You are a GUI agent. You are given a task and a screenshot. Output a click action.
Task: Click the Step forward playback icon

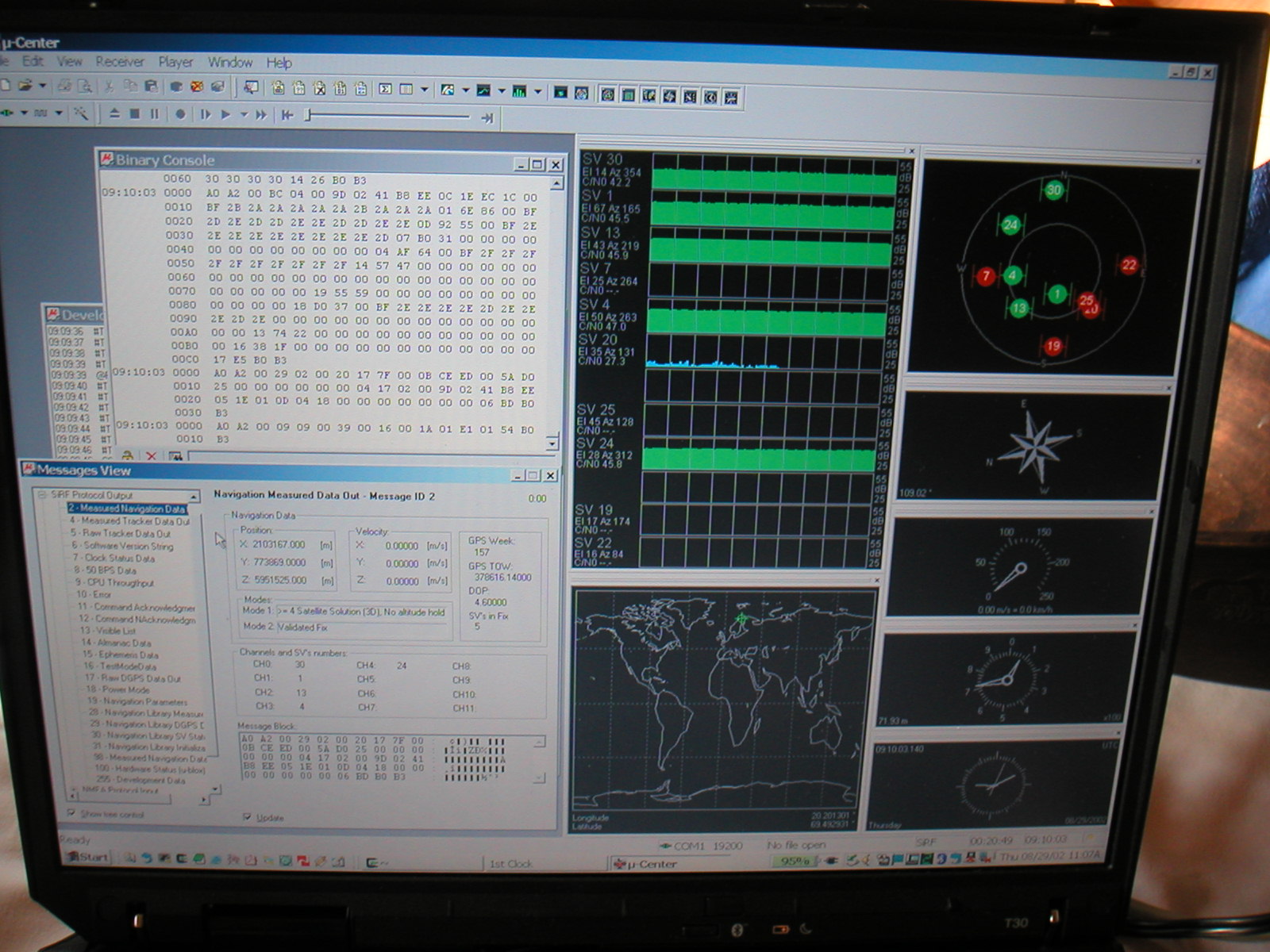(x=206, y=114)
